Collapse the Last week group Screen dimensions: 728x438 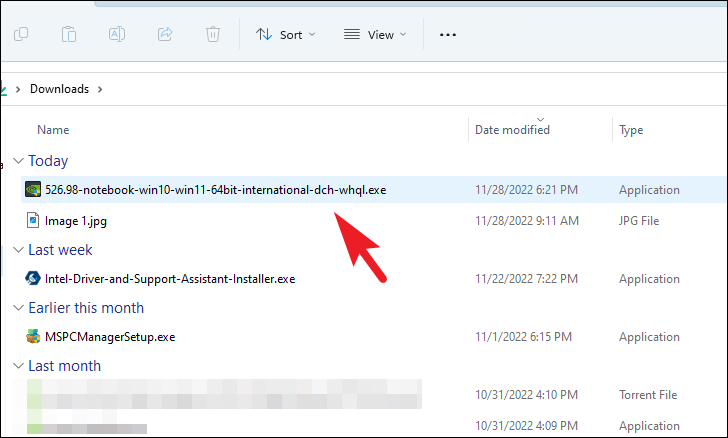click(x=18, y=250)
